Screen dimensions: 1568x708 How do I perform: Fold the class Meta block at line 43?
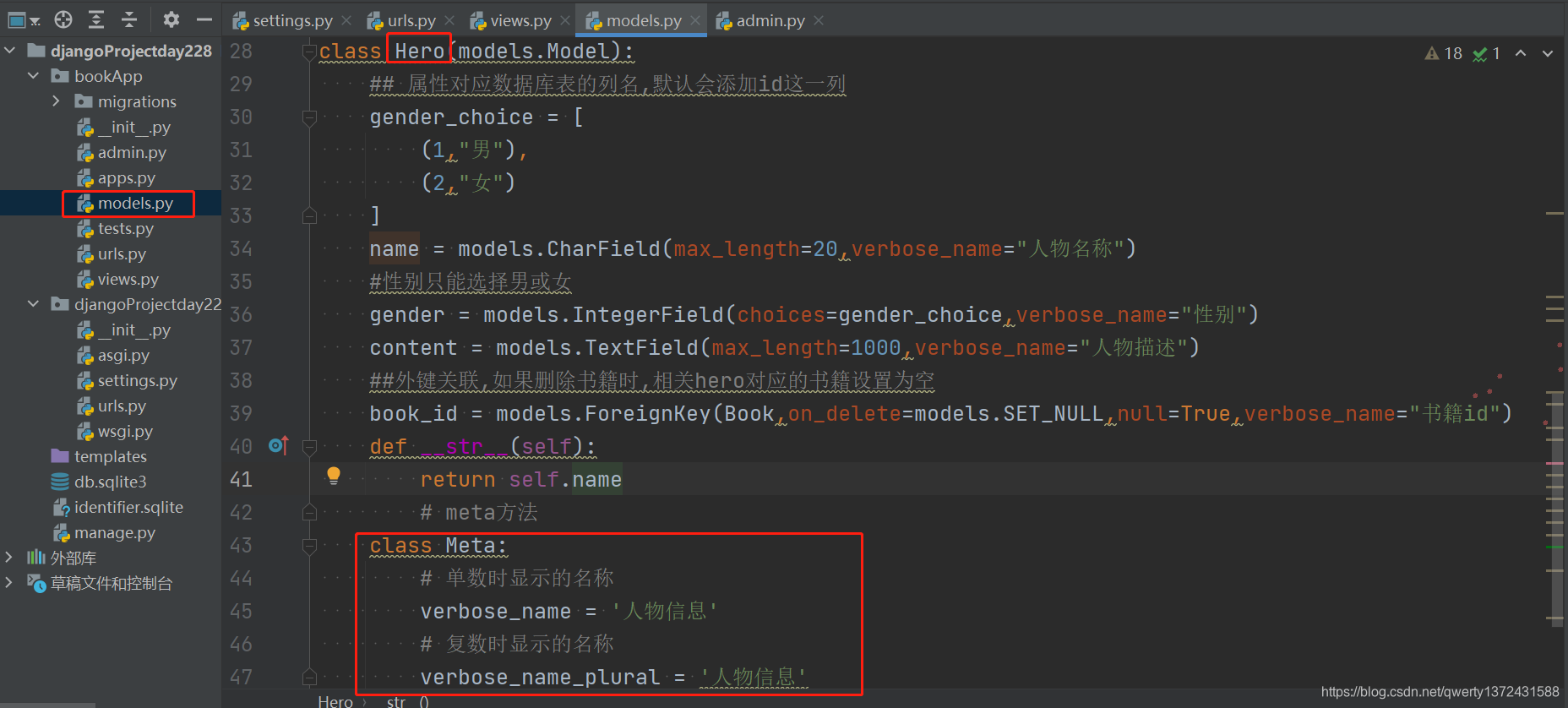point(309,546)
